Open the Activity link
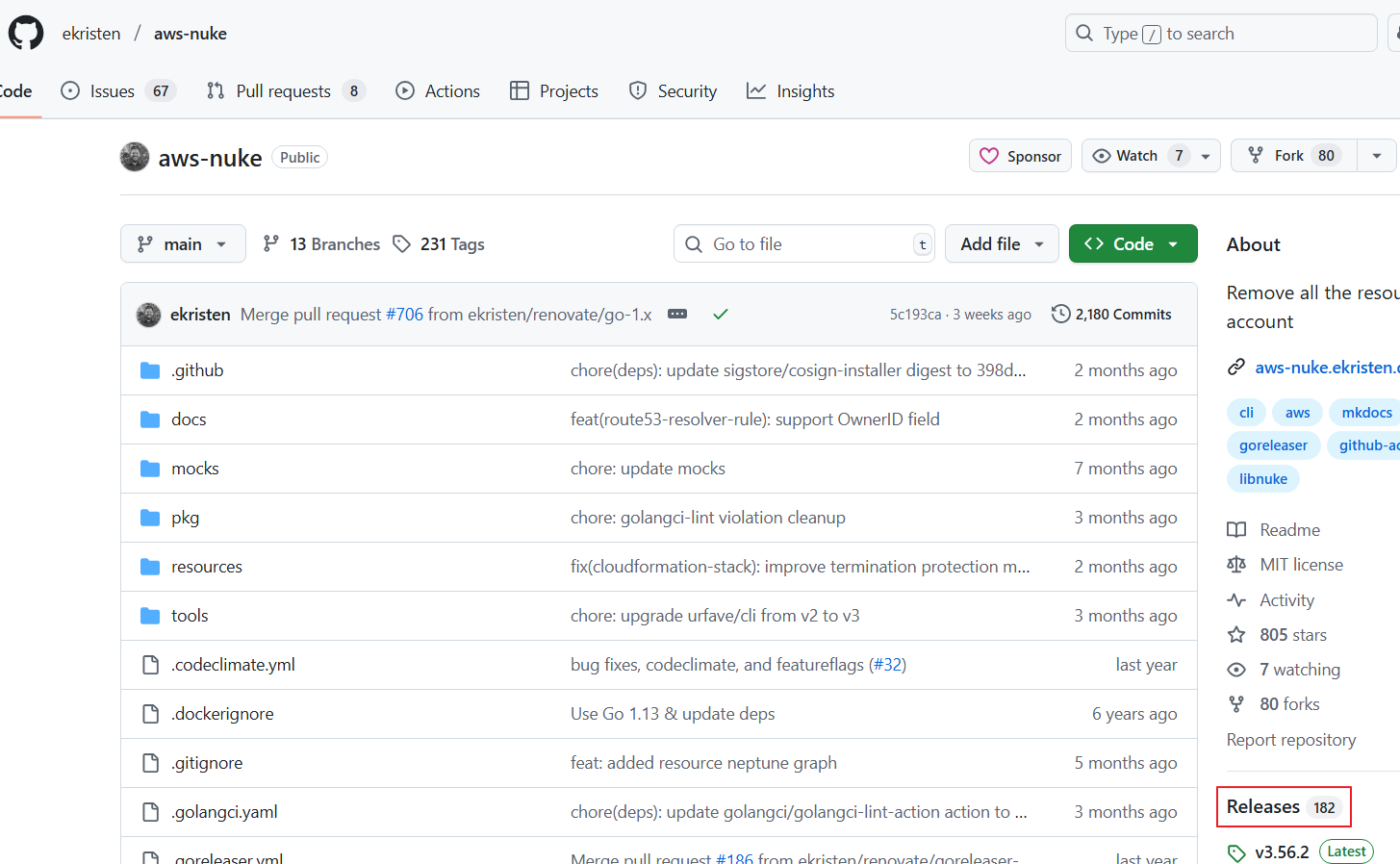 (1271, 600)
